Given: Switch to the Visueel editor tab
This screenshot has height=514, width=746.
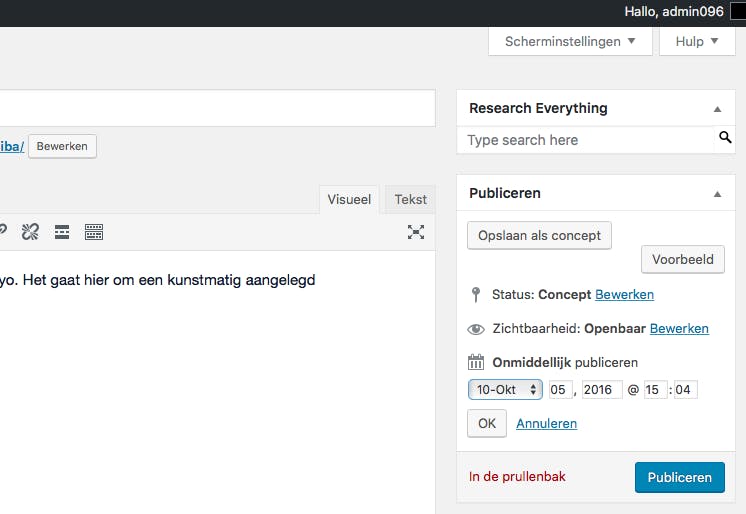Looking at the screenshot, I should (x=349, y=200).
